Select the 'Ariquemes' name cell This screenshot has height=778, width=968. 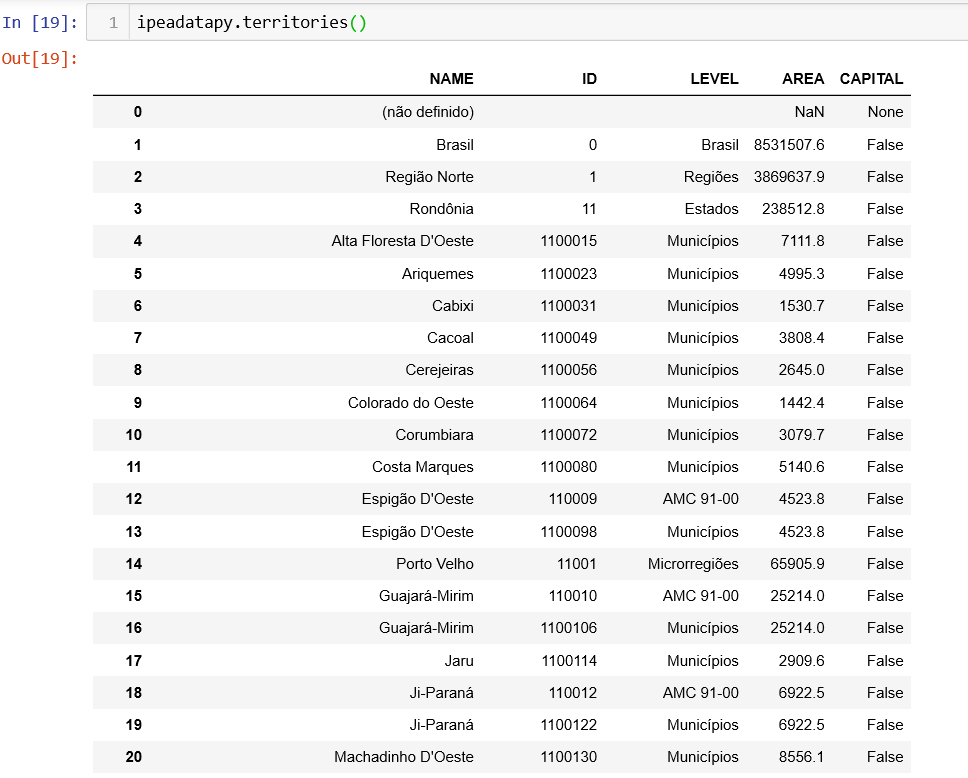pyautogui.click(x=438, y=274)
